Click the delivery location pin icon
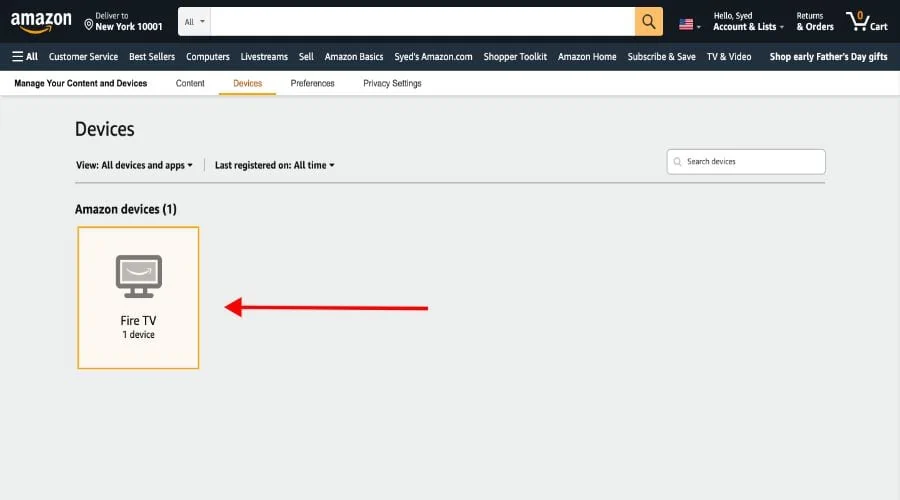900x500 pixels. (88, 25)
